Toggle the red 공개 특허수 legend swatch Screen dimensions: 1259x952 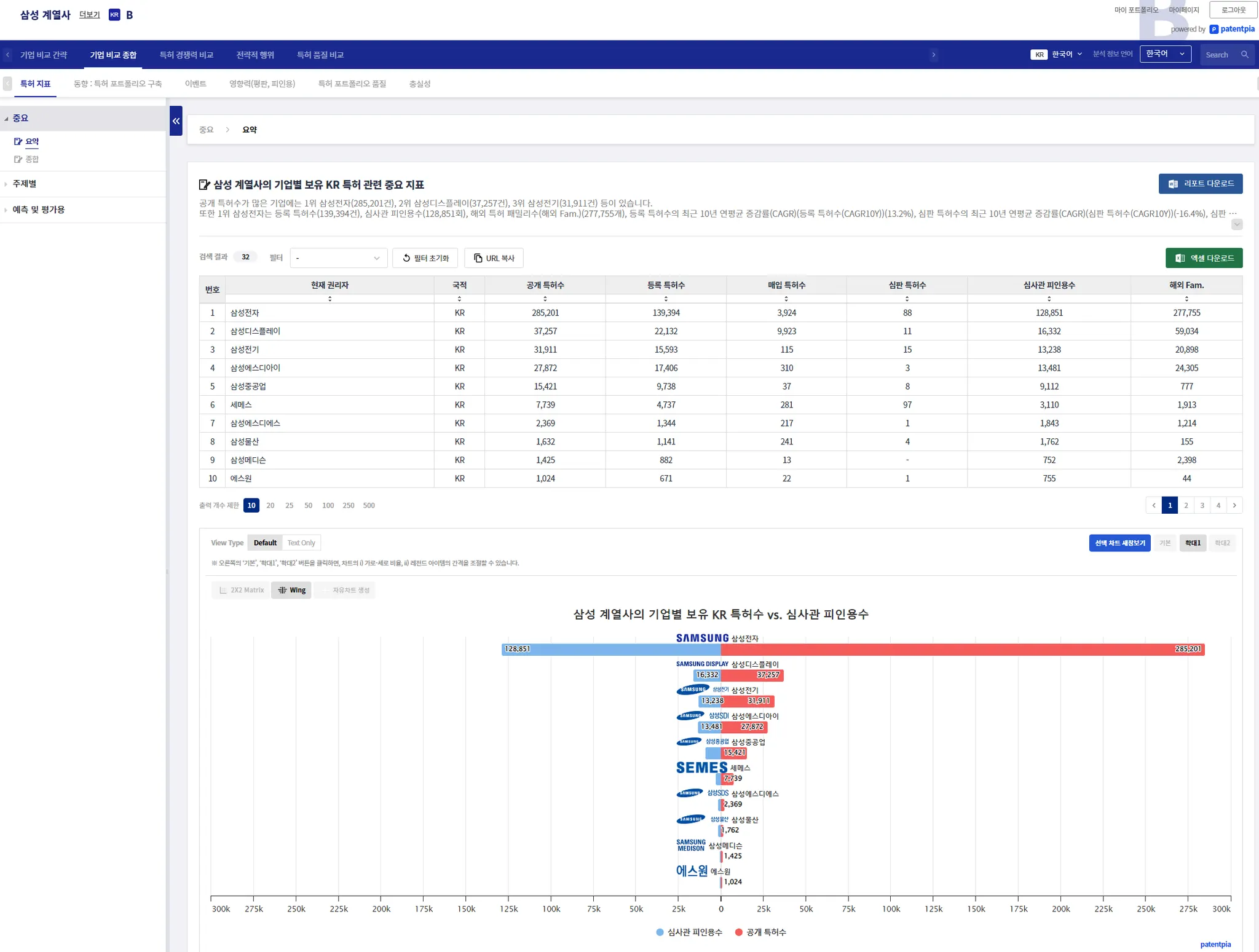click(739, 932)
